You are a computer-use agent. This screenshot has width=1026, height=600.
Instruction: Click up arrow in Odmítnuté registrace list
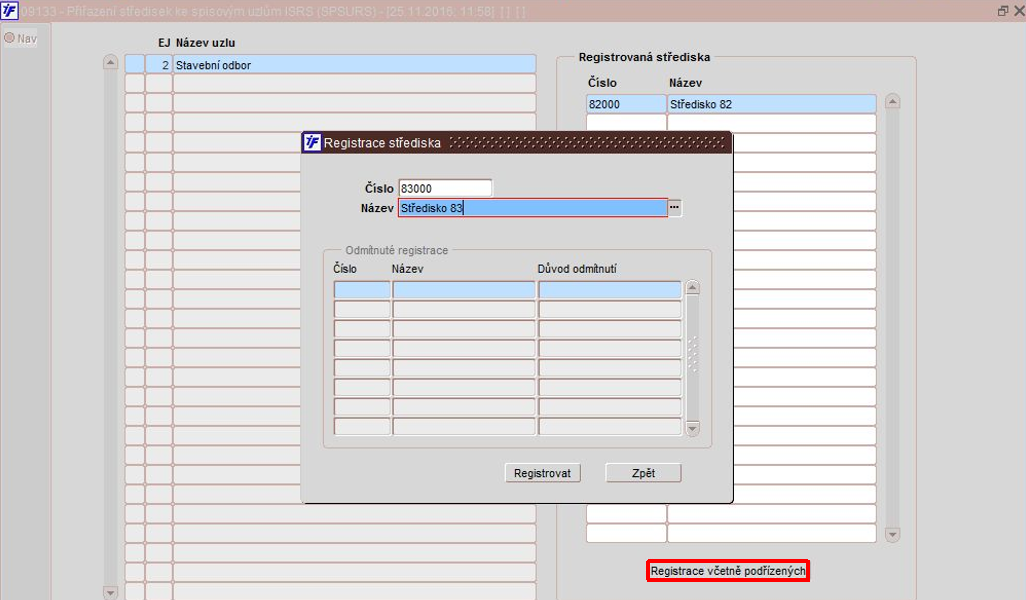coord(692,287)
